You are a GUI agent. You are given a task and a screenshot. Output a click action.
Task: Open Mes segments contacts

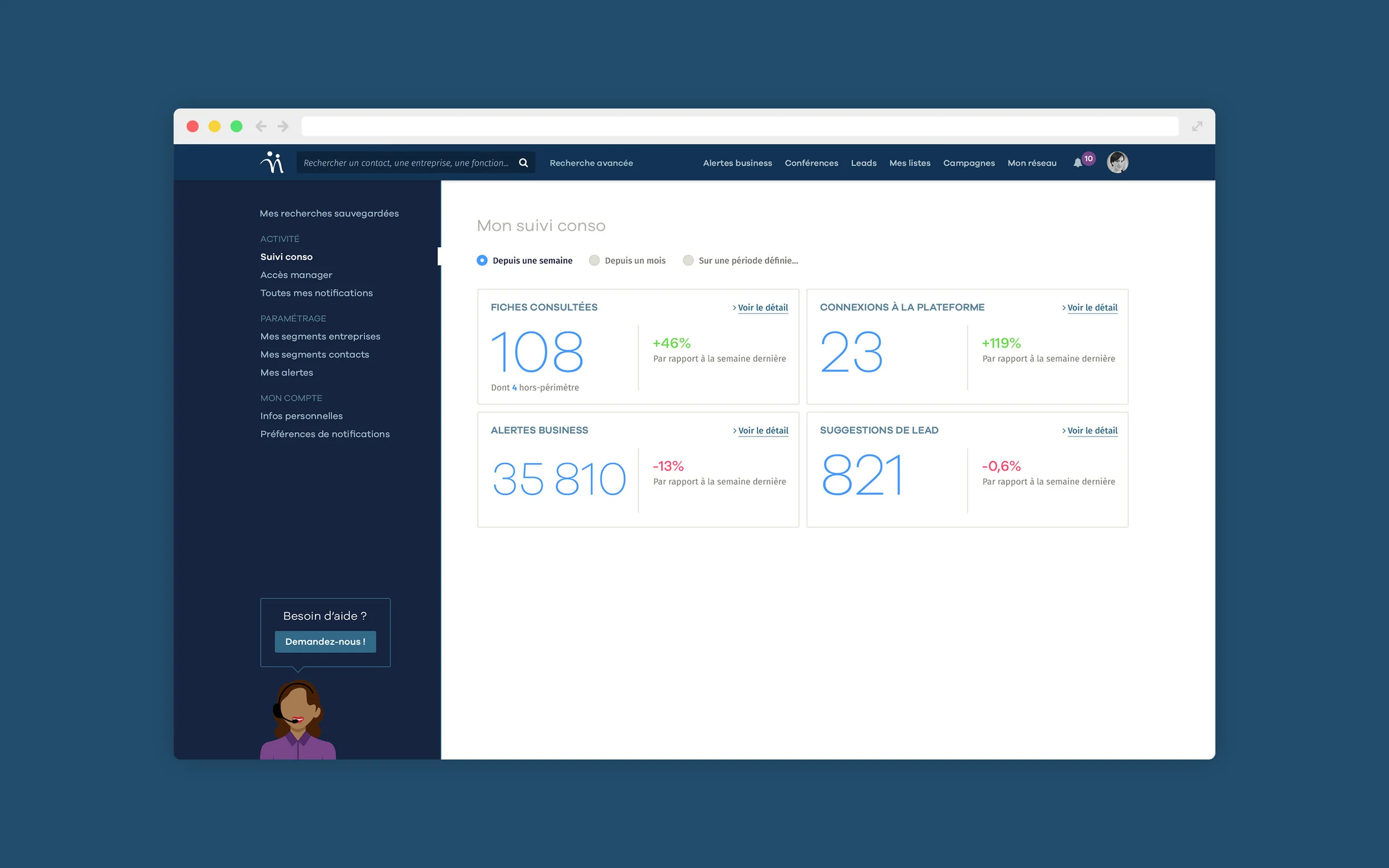click(x=314, y=355)
